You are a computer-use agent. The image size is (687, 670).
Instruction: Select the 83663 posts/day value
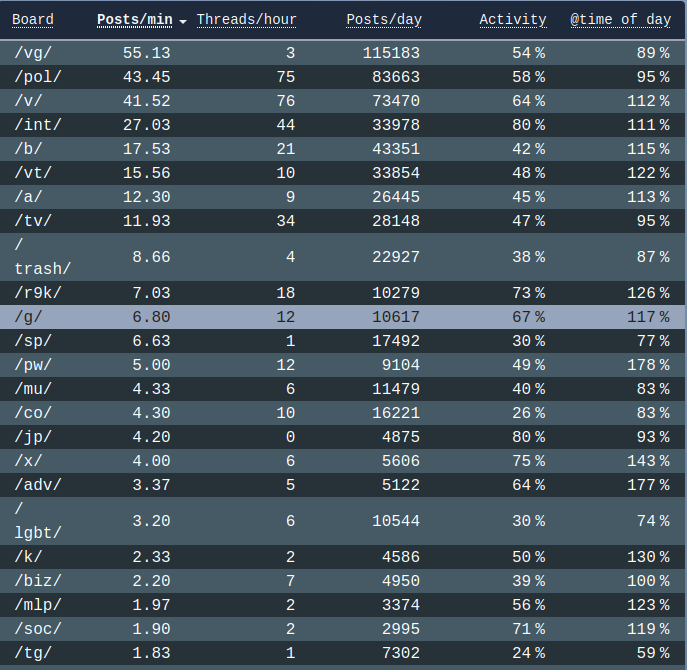coord(396,77)
